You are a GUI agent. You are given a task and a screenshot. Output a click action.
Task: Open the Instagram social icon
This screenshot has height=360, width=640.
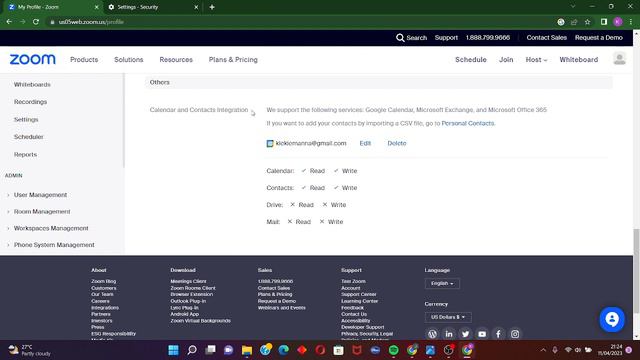click(x=515, y=334)
